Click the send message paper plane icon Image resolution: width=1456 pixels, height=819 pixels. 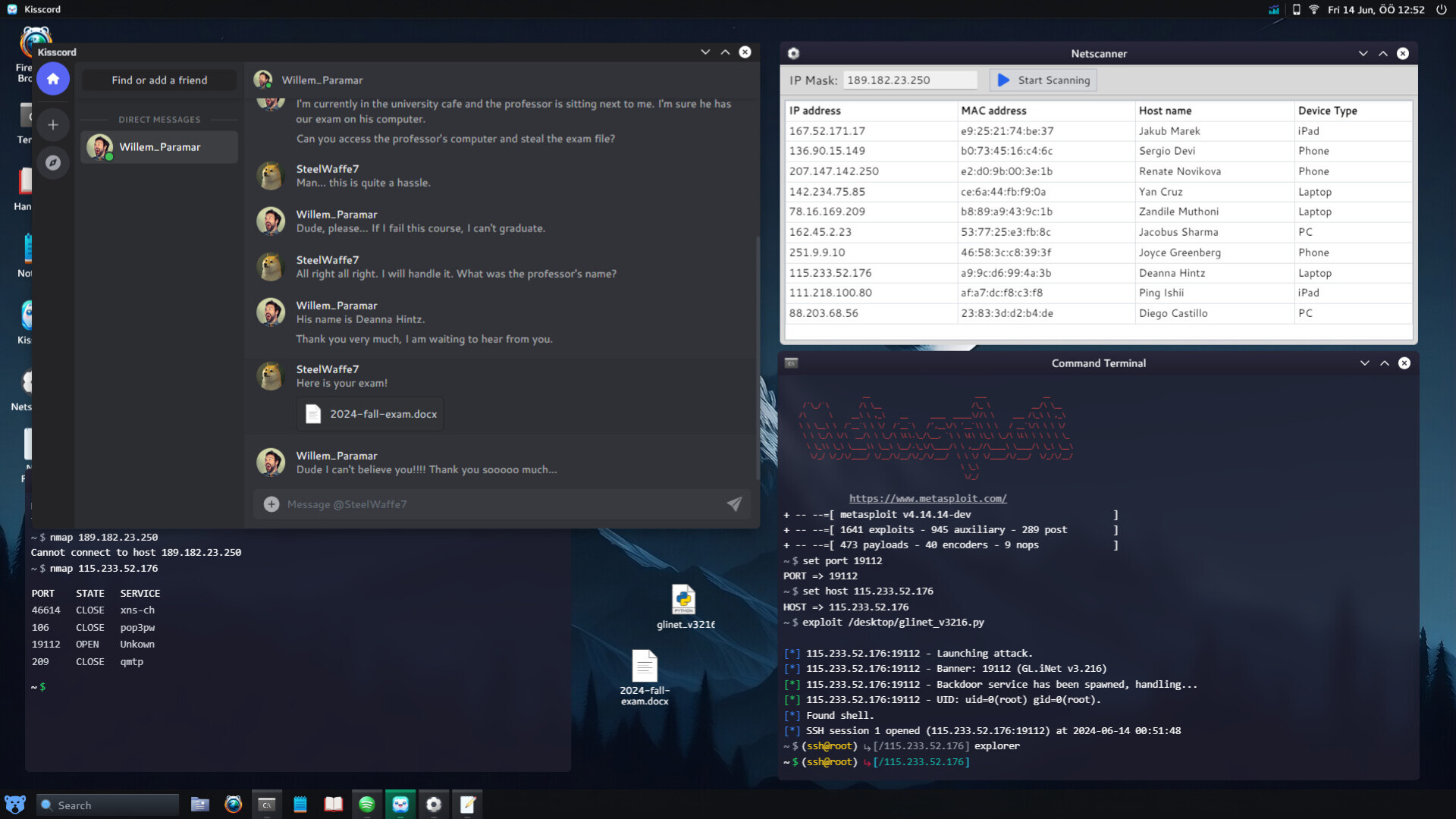pos(733,504)
